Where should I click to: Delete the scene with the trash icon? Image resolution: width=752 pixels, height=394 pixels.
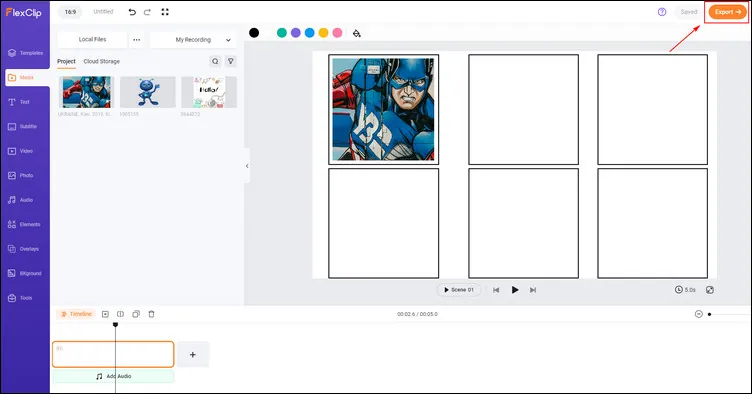pos(151,314)
